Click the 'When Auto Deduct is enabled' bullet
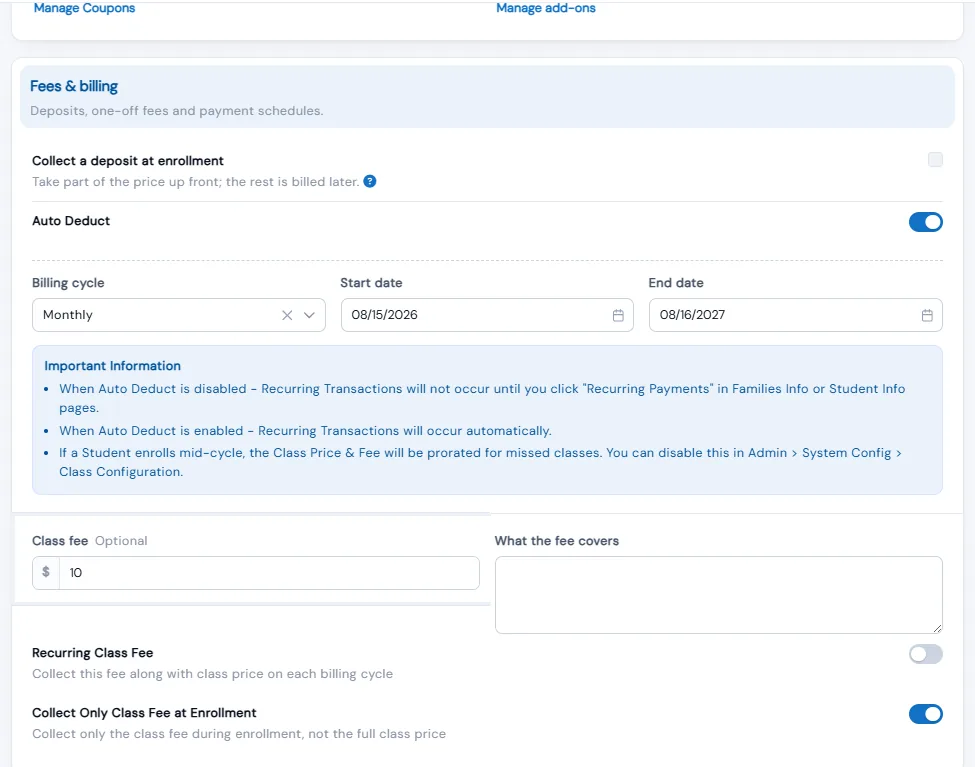 (x=305, y=430)
